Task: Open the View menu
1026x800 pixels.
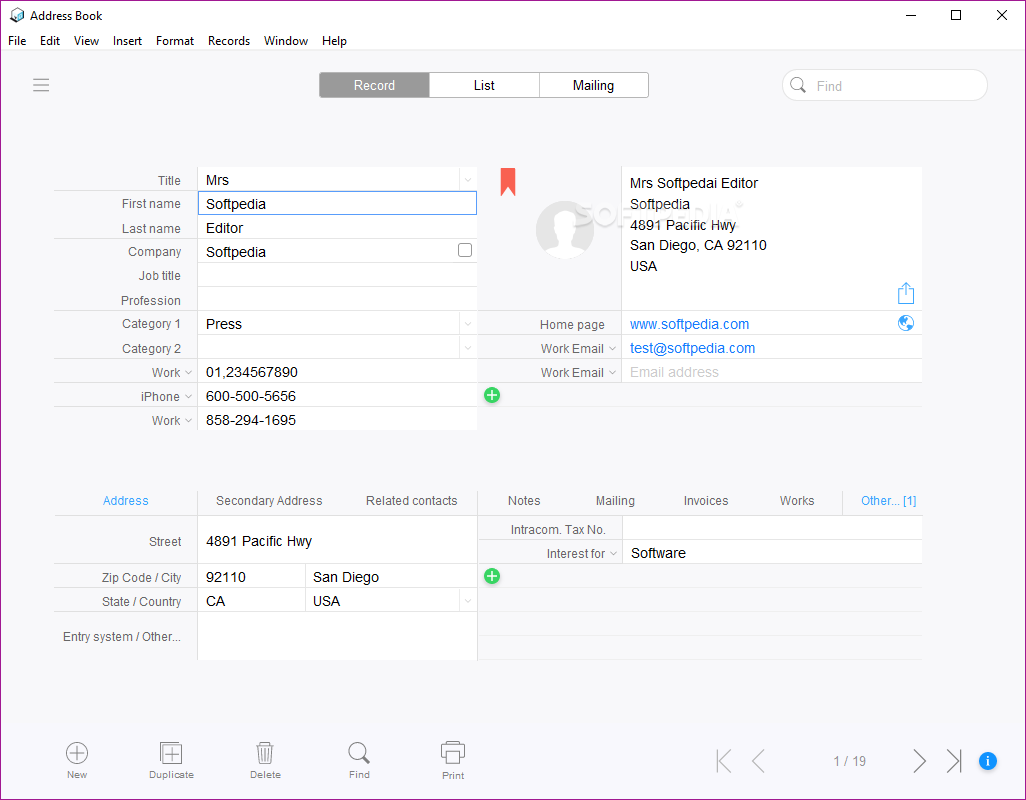Action: pos(86,41)
